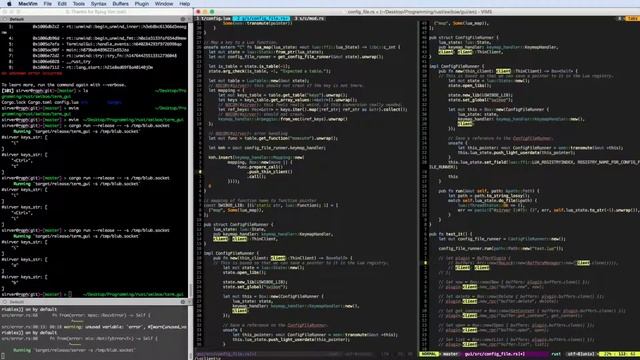Click the upper terminal 'Default' pane title
Screen dimensions: 640x360
[x=17, y=19]
